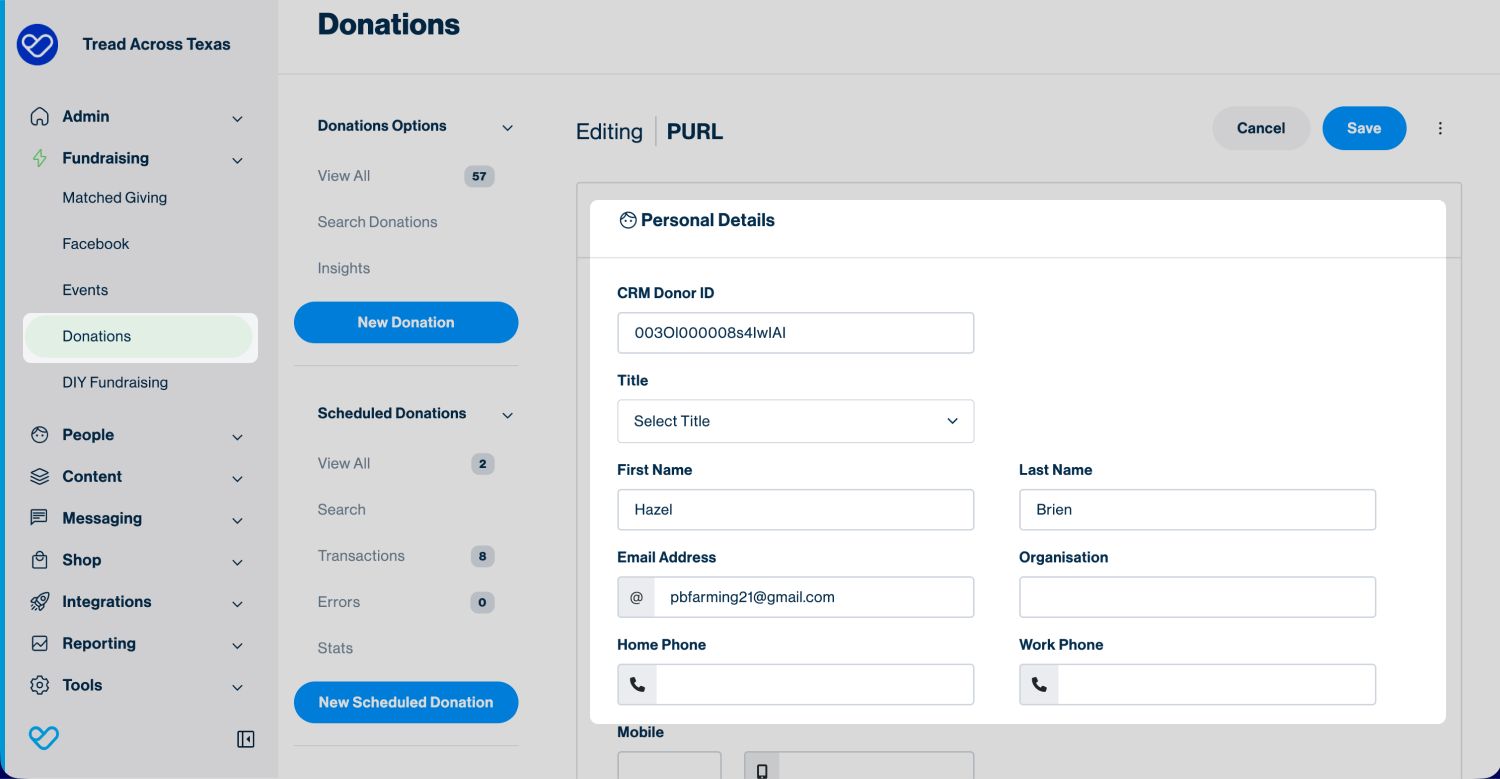Screen dimensions: 1500x779
Task: Collapse the Scheduled Donations section
Action: tap(507, 415)
